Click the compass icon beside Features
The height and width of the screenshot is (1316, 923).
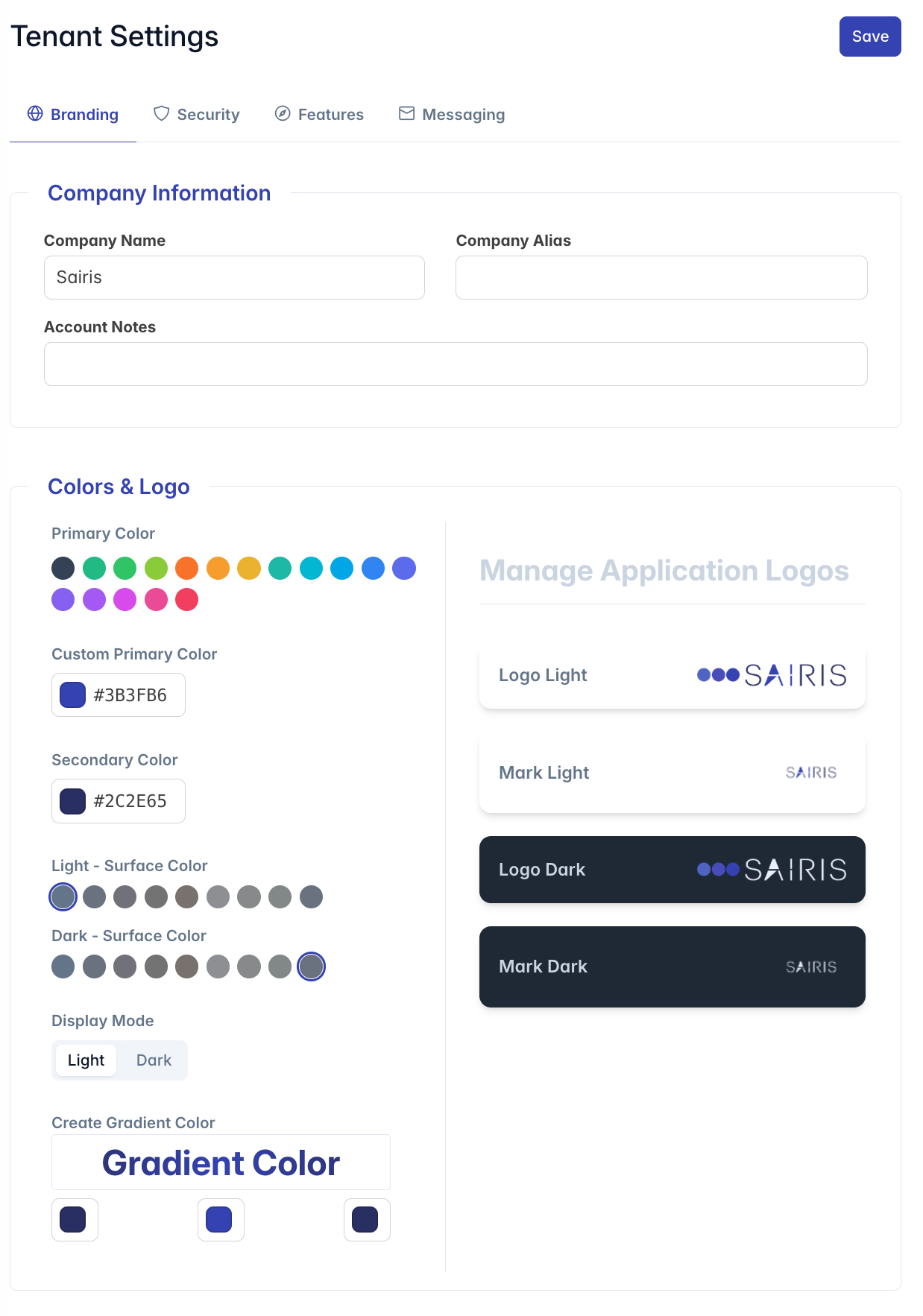283,113
